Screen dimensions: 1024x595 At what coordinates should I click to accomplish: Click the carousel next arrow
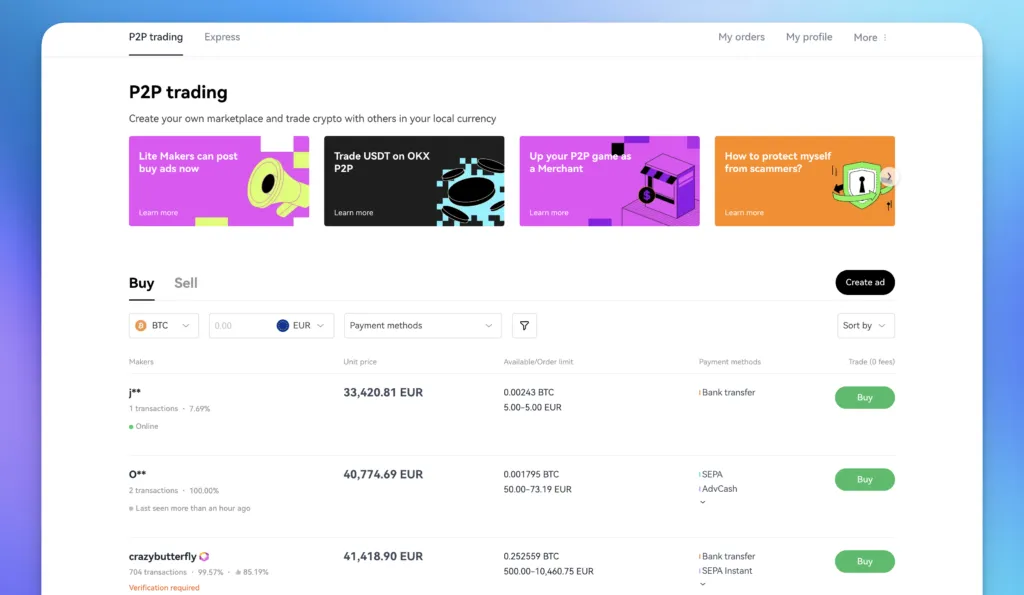(x=888, y=177)
